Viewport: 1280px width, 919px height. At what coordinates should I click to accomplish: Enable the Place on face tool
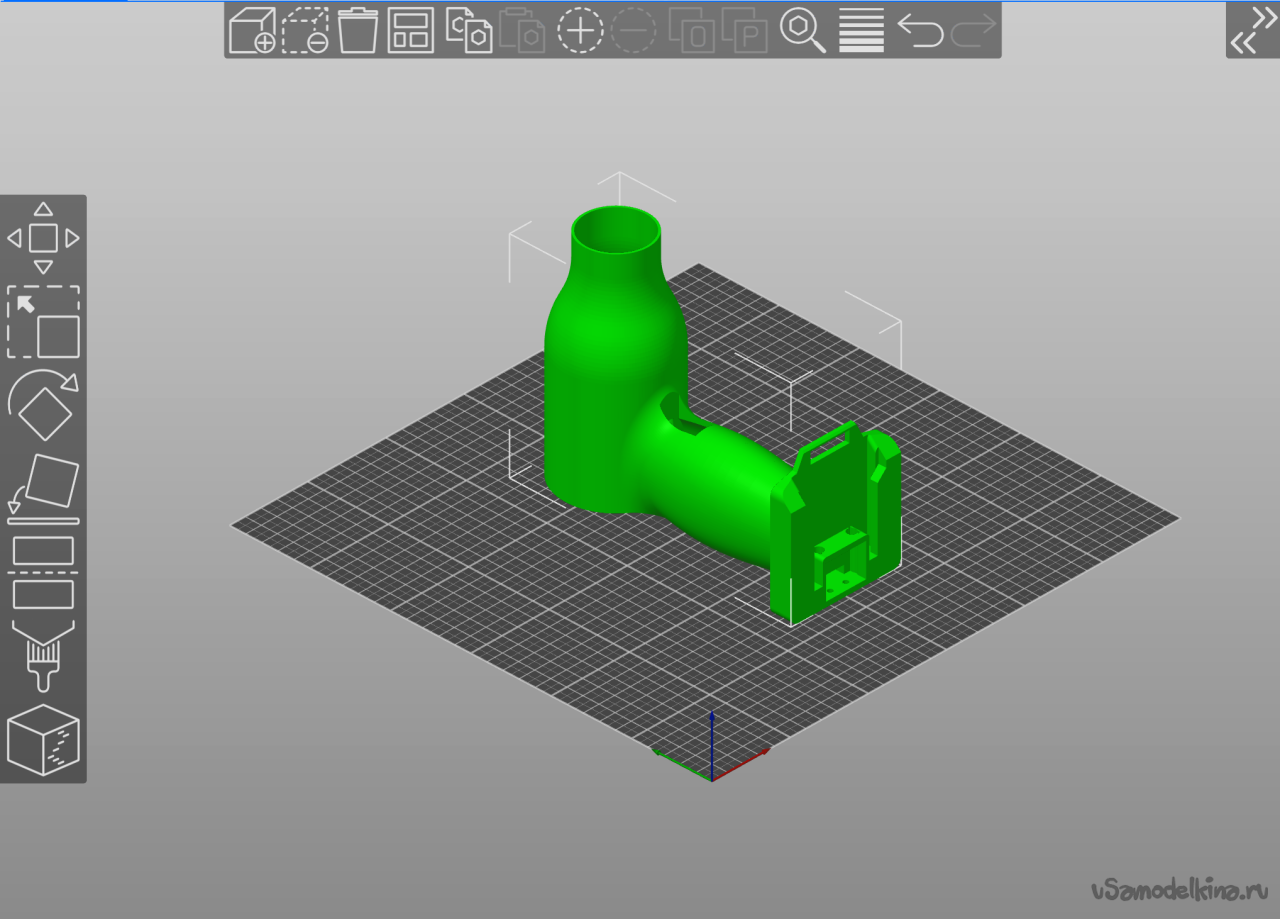(x=43, y=489)
